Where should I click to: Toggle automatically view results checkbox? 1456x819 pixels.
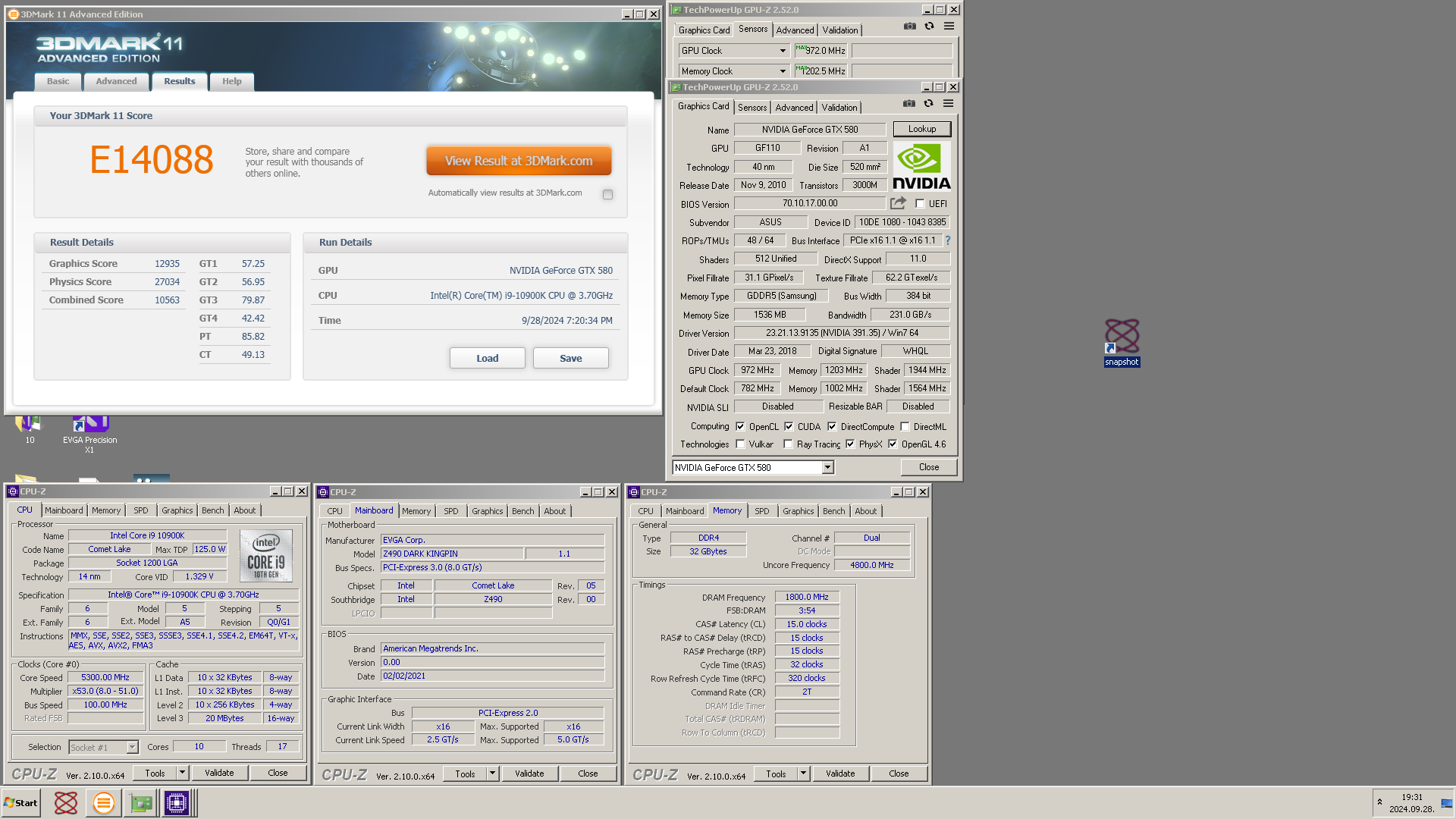pos(607,194)
